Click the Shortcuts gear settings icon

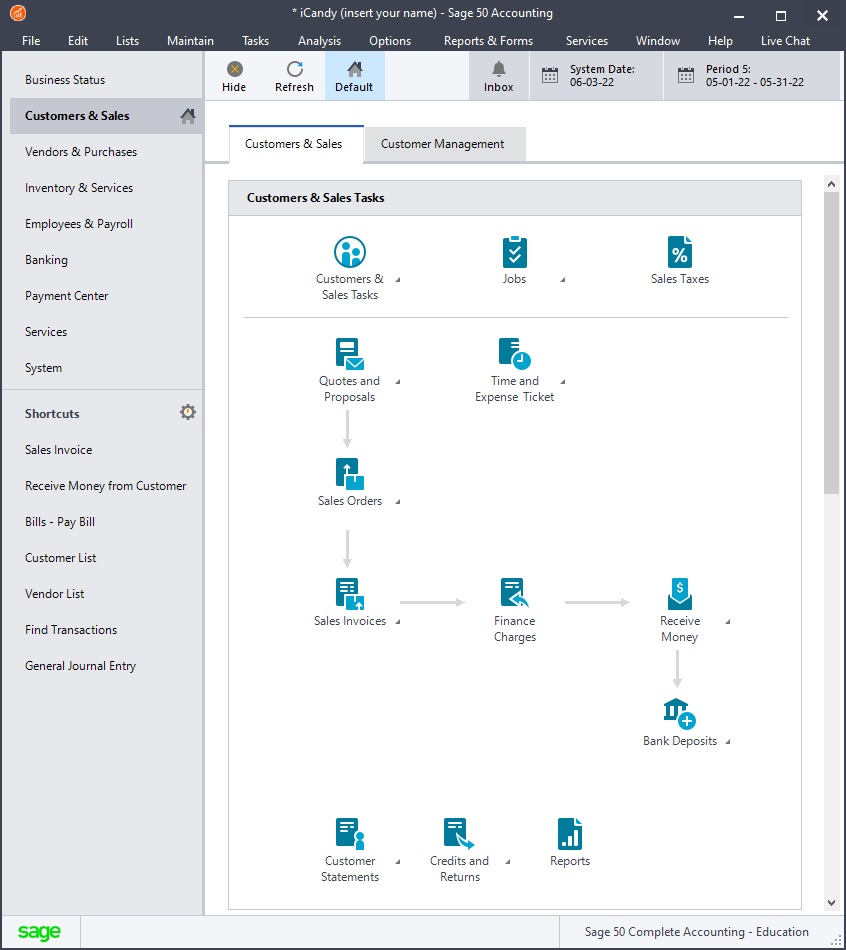coord(188,413)
